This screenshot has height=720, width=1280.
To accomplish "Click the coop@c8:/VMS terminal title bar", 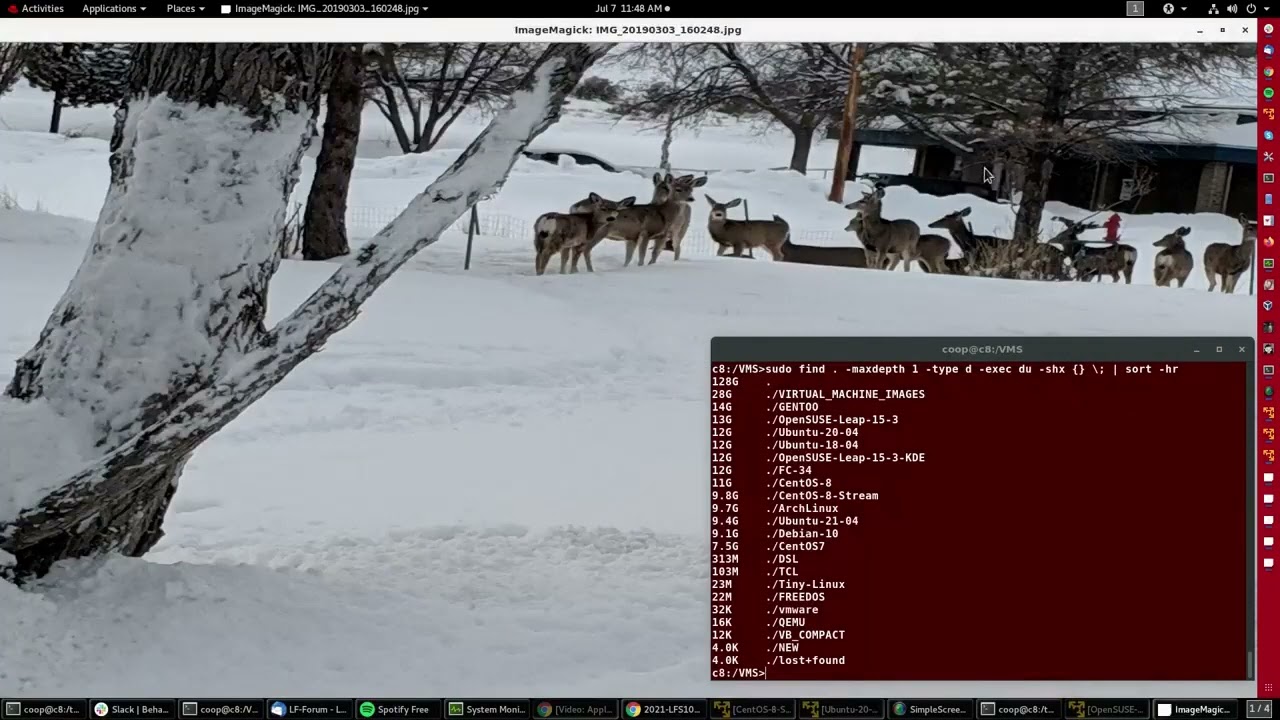I will click(x=981, y=349).
